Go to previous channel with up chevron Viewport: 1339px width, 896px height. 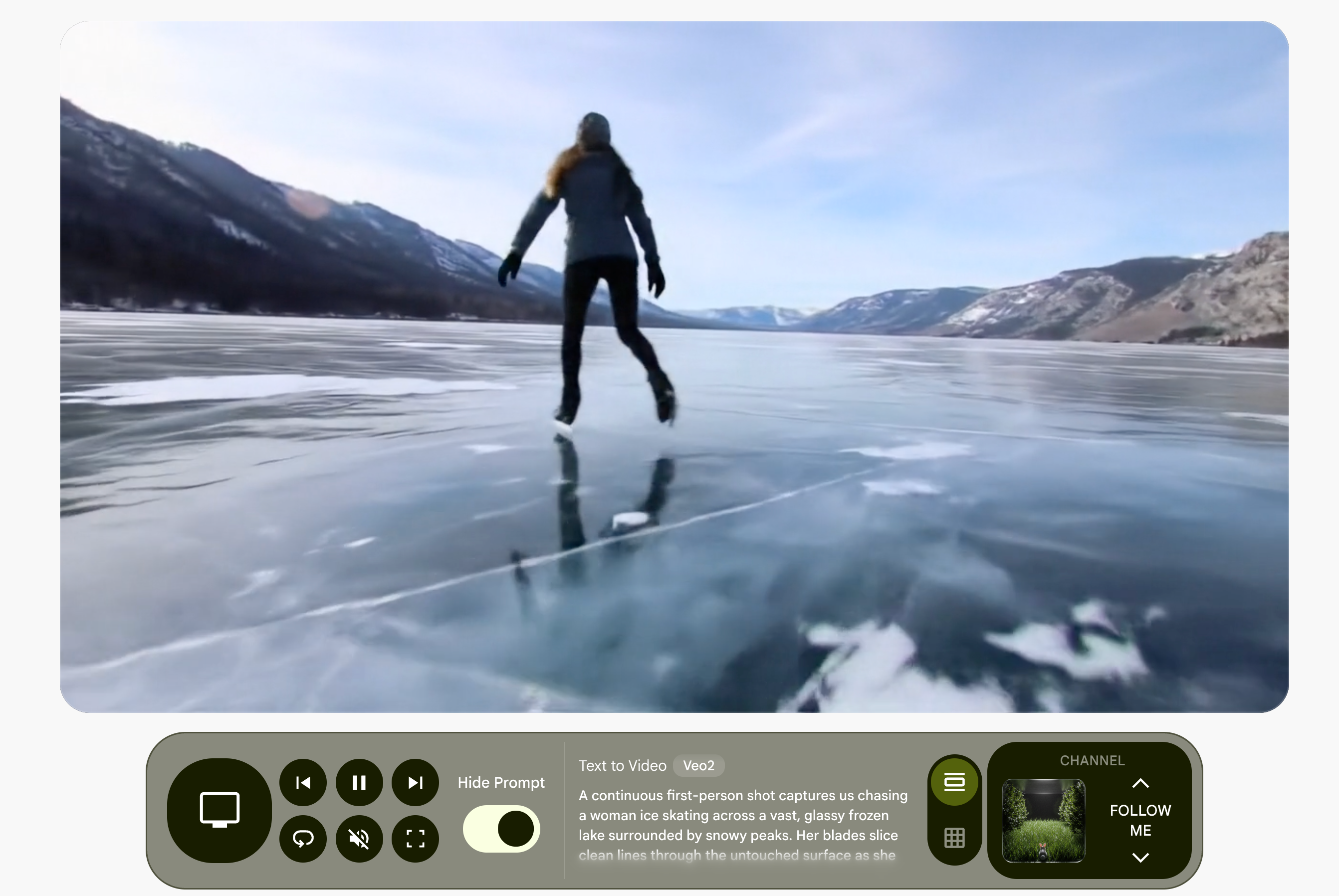tap(1140, 783)
